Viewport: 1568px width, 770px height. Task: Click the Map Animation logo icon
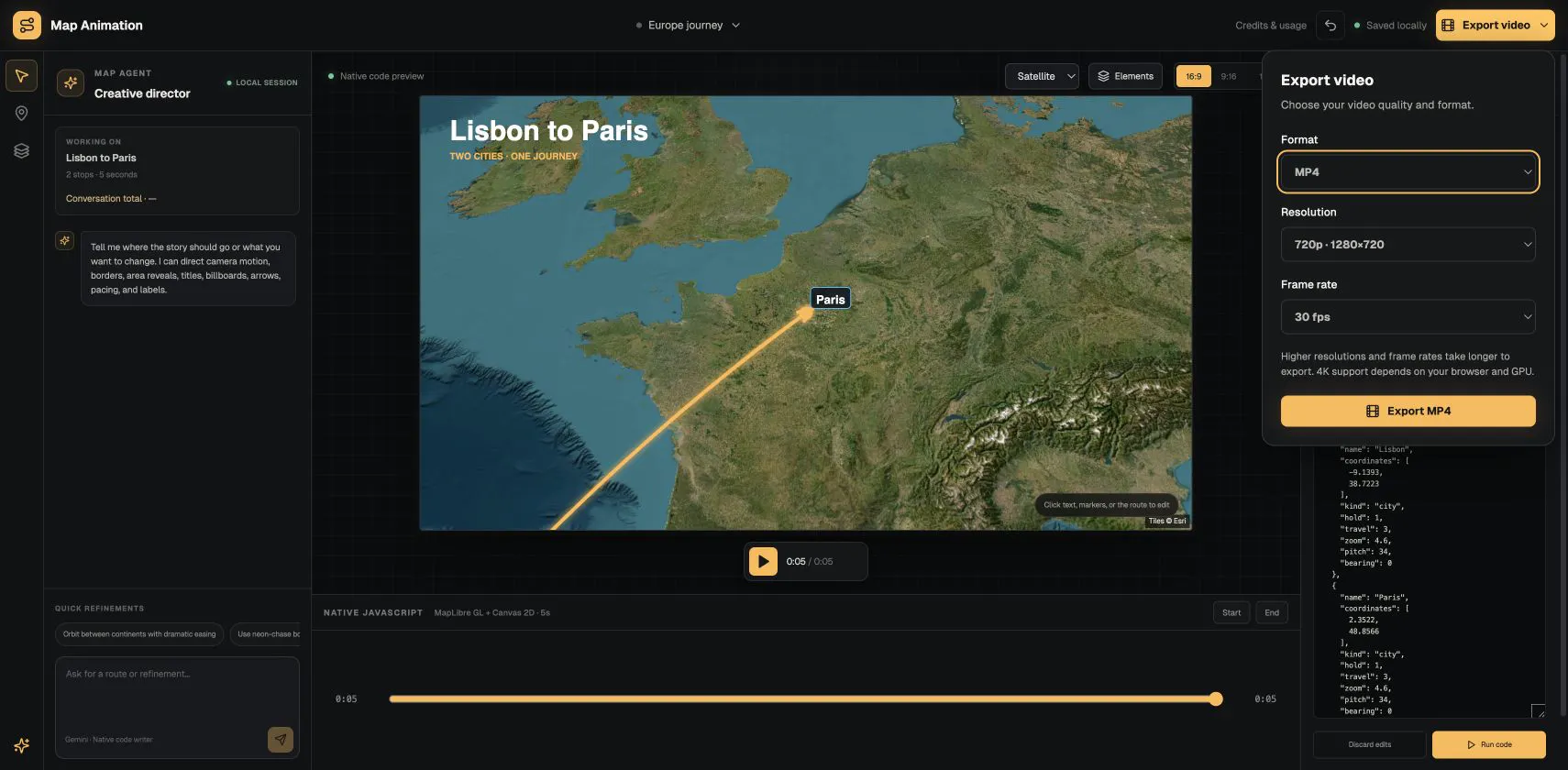point(27,25)
